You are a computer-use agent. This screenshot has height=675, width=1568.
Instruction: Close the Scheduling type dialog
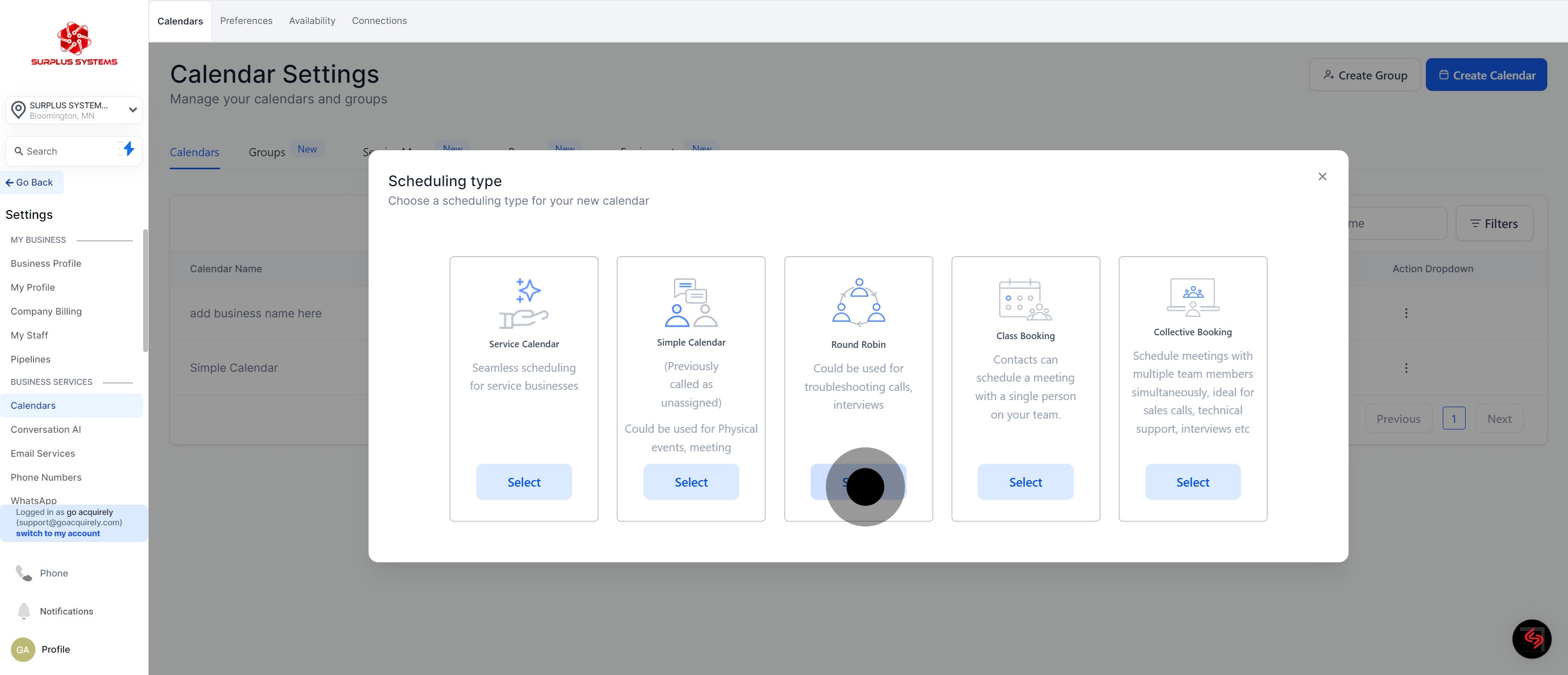1322,176
